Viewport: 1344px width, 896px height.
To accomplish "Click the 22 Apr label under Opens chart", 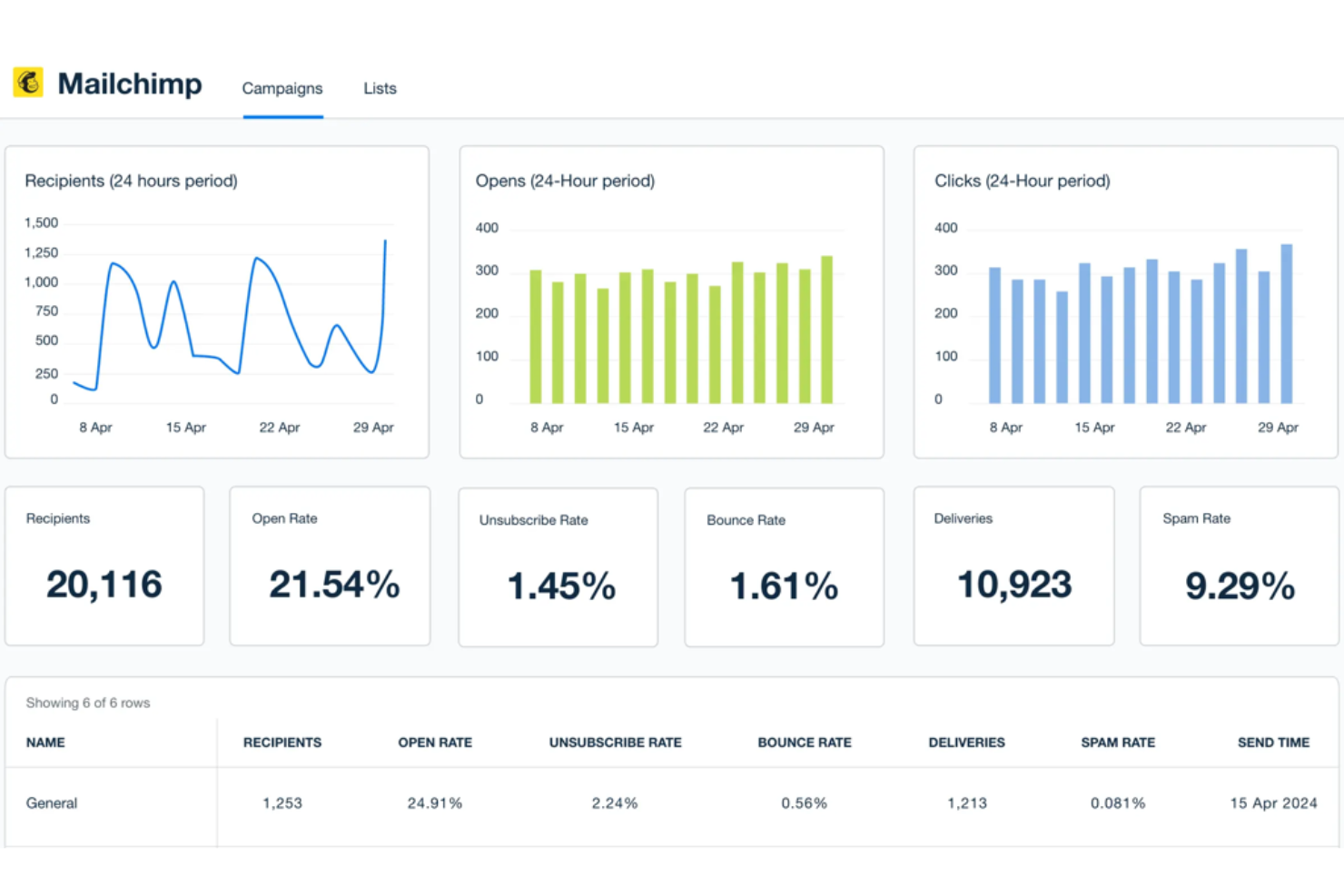I will click(x=723, y=428).
